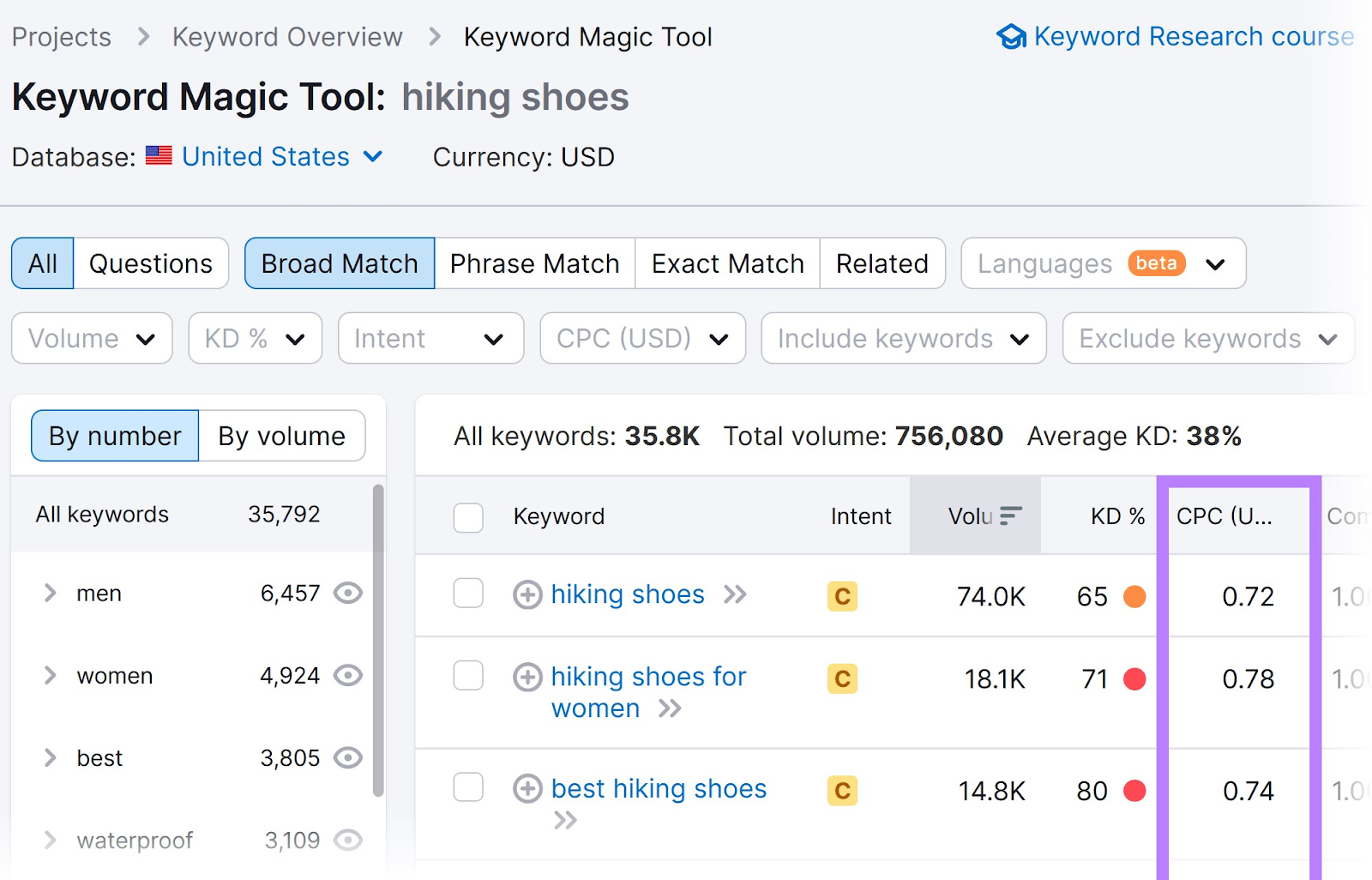Click the sort icon in the Volume column
1372x880 pixels.
pyautogui.click(x=1012, y=515)
